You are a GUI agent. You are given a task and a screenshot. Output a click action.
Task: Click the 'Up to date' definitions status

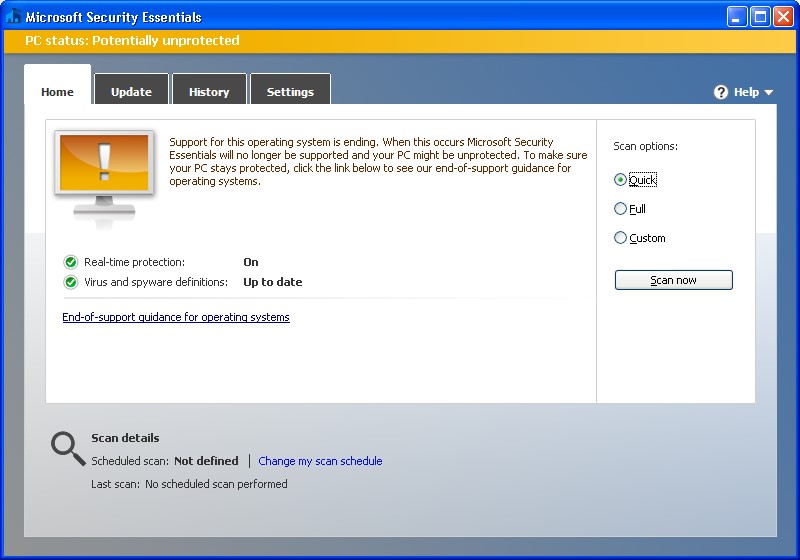(272, 282)
